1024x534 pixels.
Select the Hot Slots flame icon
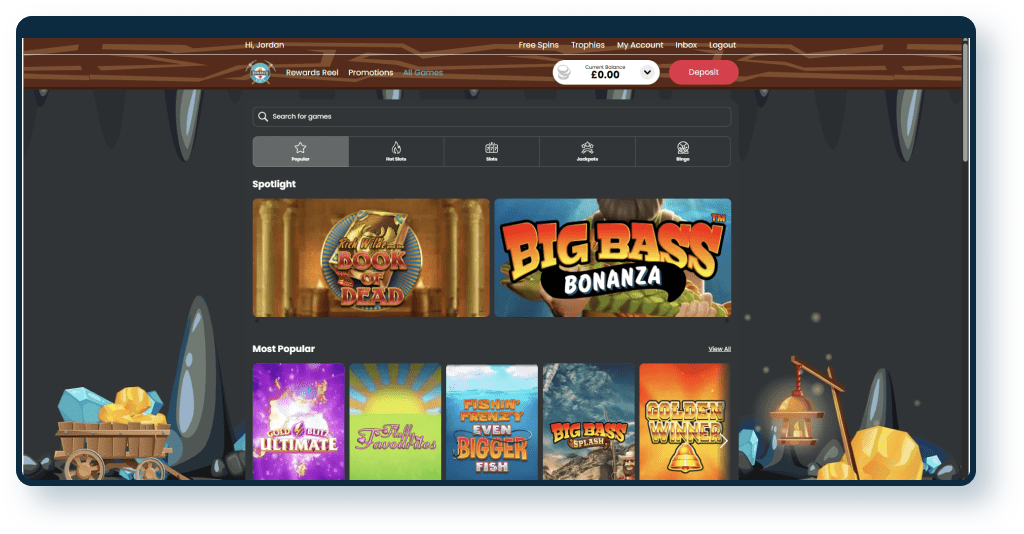(x=396, y=148)
